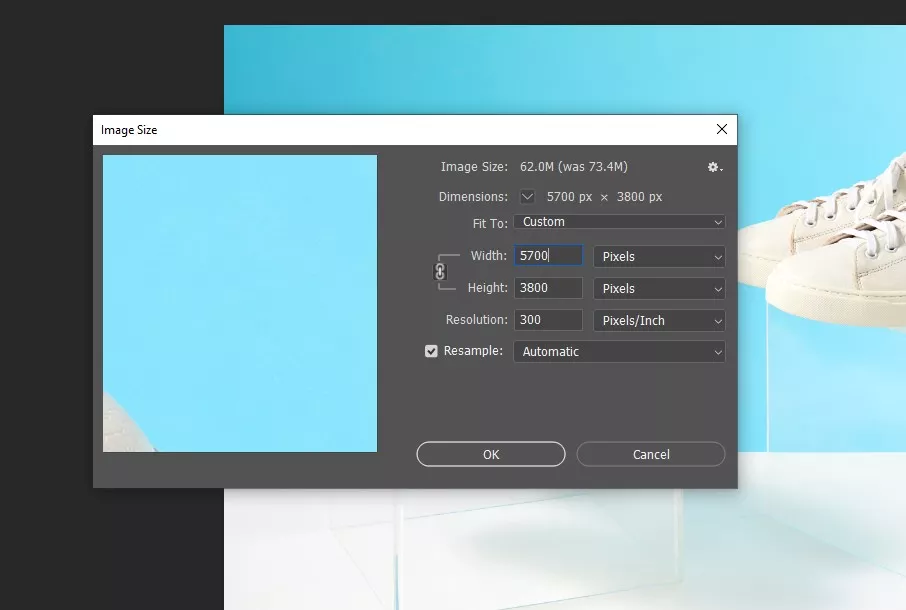
Task: Select the Resolution field showing 300
Action: (x=547, y=320)
